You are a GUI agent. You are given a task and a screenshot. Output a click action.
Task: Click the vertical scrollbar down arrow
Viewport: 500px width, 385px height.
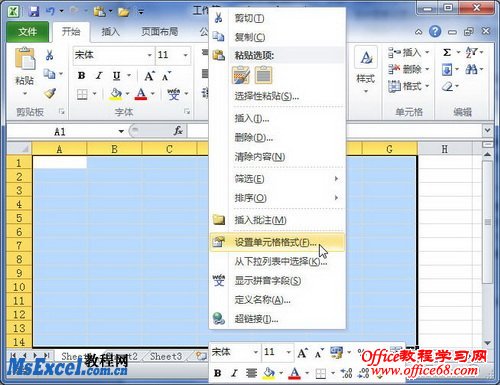[x=488, y=343]
